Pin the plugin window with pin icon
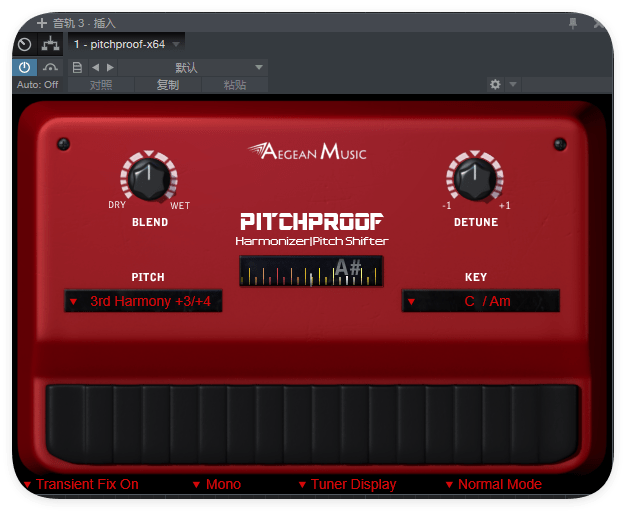This screenshot has width=626, height=511. (x=573, y=24)
